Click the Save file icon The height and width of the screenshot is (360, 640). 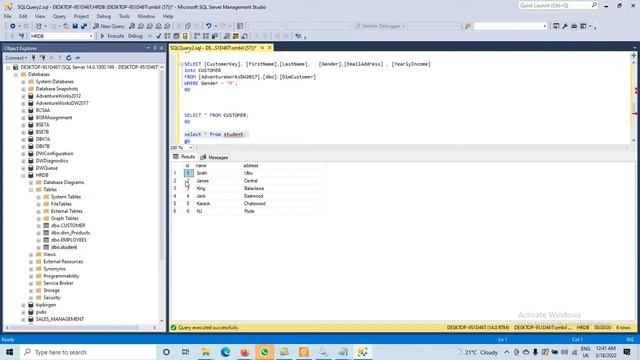[x=75, y=26]
